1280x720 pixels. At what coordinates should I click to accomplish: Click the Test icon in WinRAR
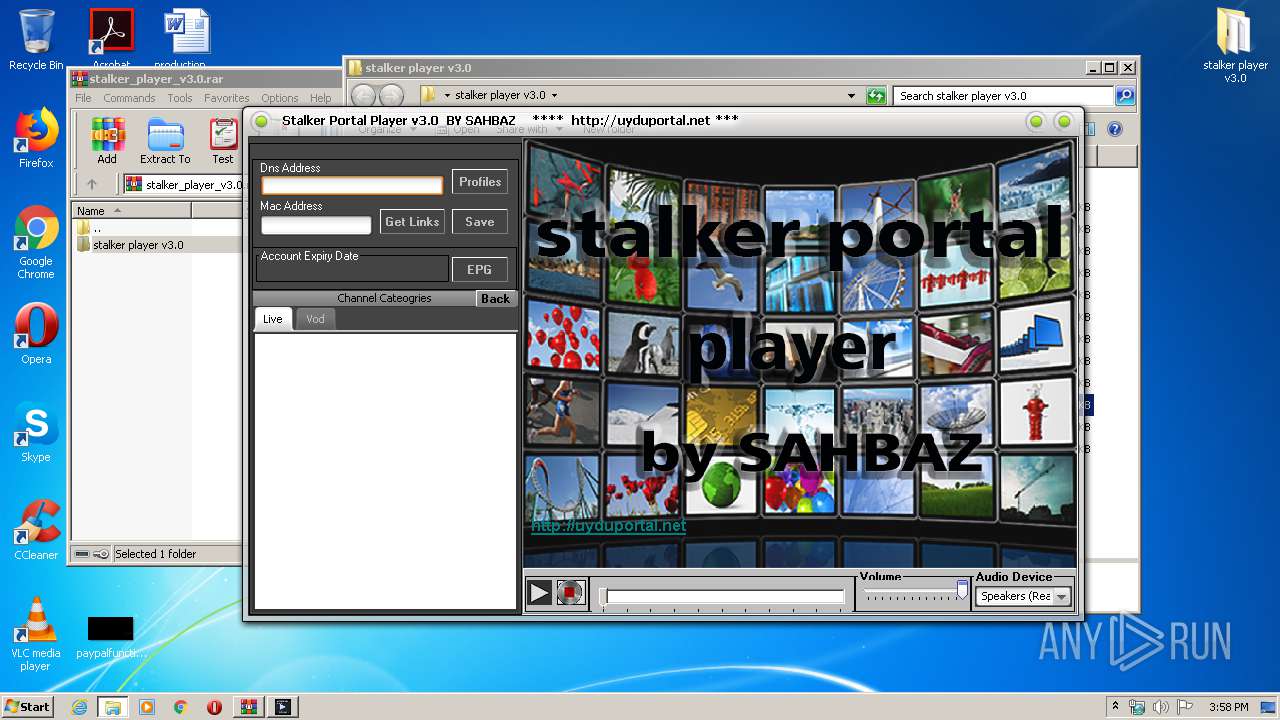coord(223,141)
